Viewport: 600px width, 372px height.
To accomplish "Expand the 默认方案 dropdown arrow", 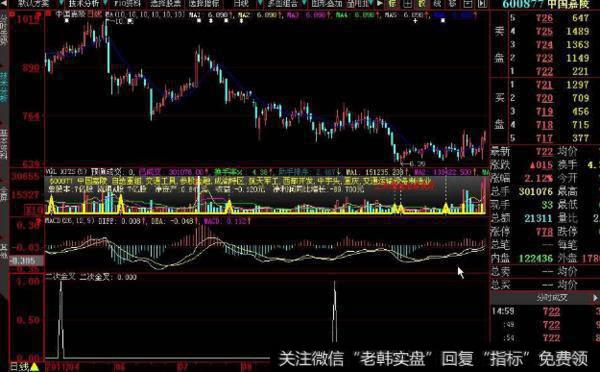I will click(61, 3).
